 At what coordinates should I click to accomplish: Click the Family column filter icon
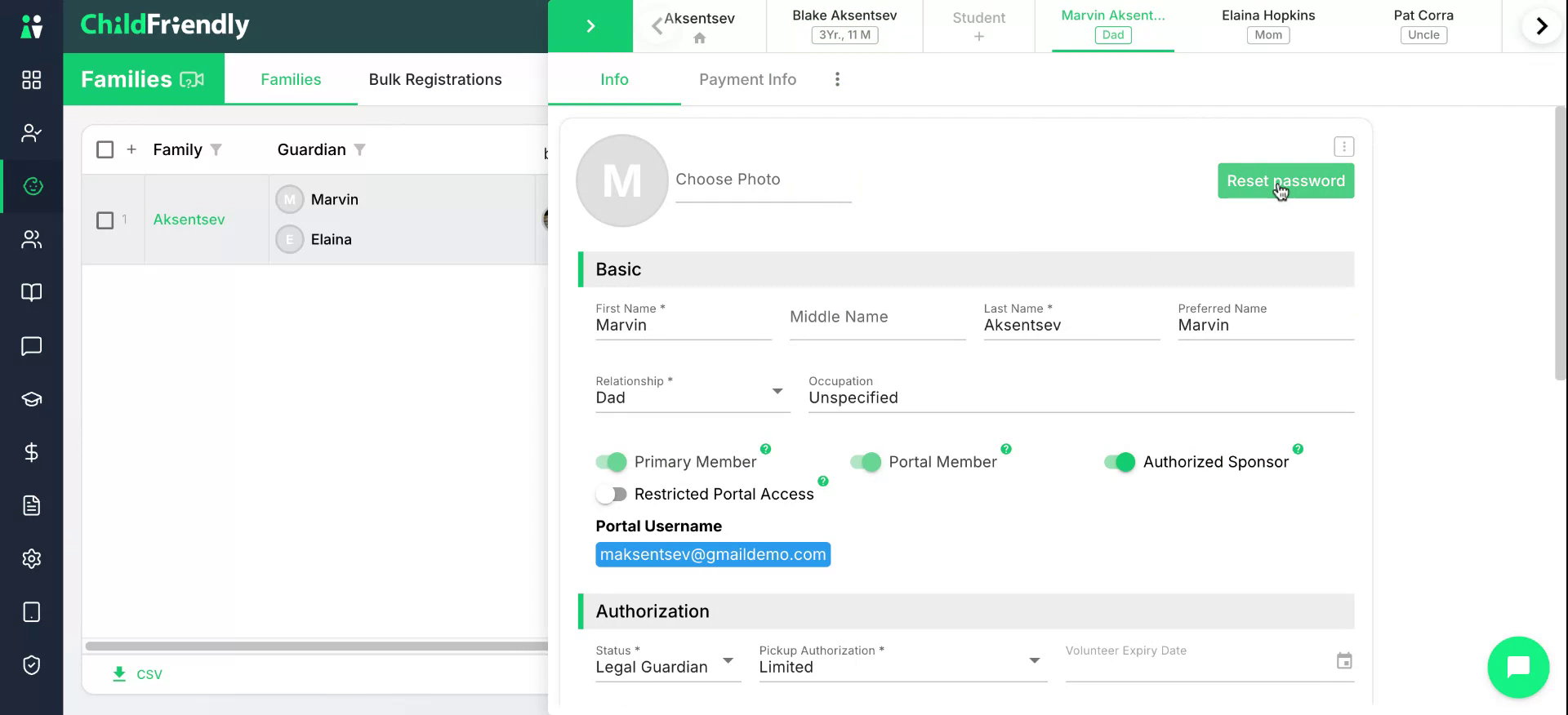point(216,149)
